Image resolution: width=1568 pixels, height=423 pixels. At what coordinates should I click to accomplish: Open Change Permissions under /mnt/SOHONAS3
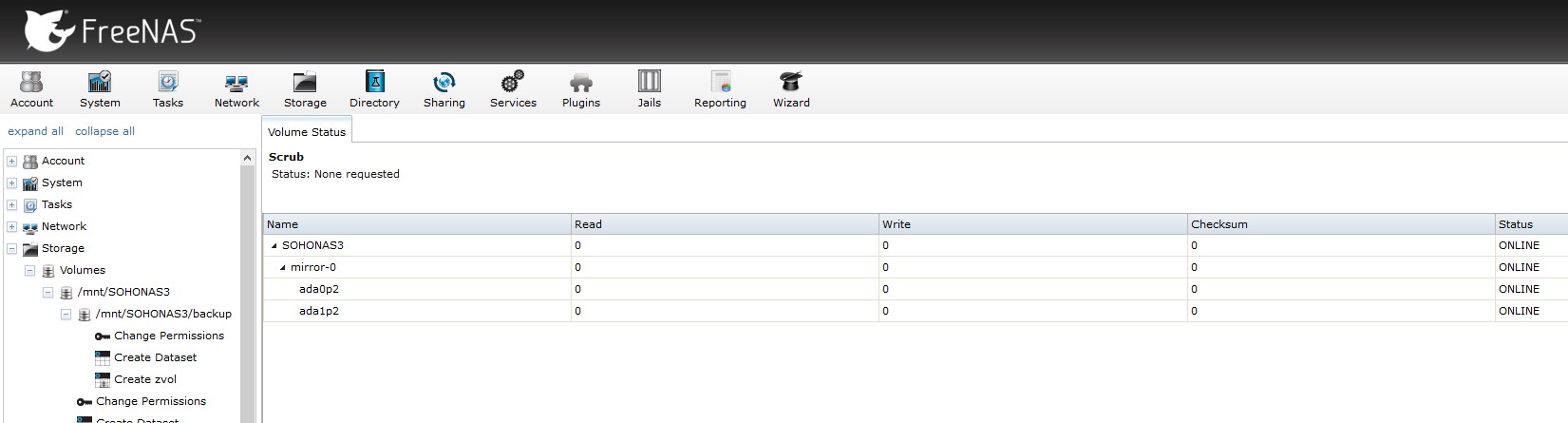point(151,401)
